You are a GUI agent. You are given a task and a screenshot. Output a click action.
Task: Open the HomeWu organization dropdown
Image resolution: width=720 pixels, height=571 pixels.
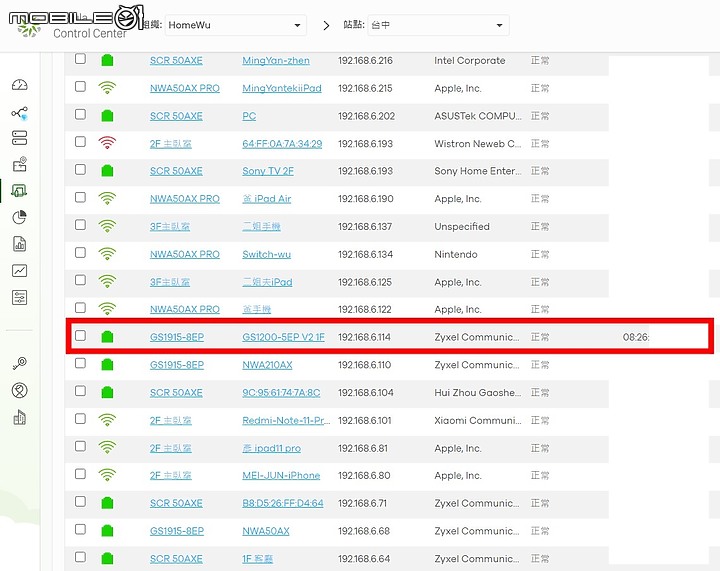235,25
